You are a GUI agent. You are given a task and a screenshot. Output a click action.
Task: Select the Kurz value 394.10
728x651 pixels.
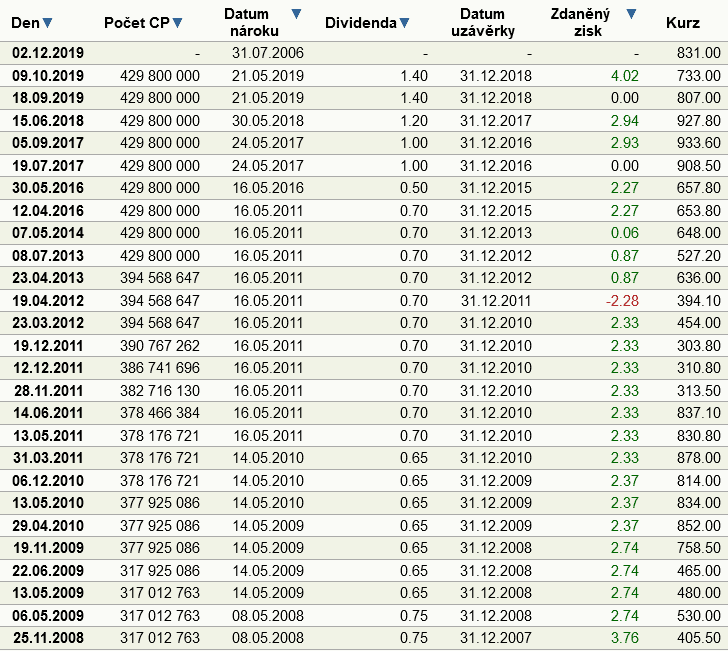pyautogui.click(x=697, y=300)
